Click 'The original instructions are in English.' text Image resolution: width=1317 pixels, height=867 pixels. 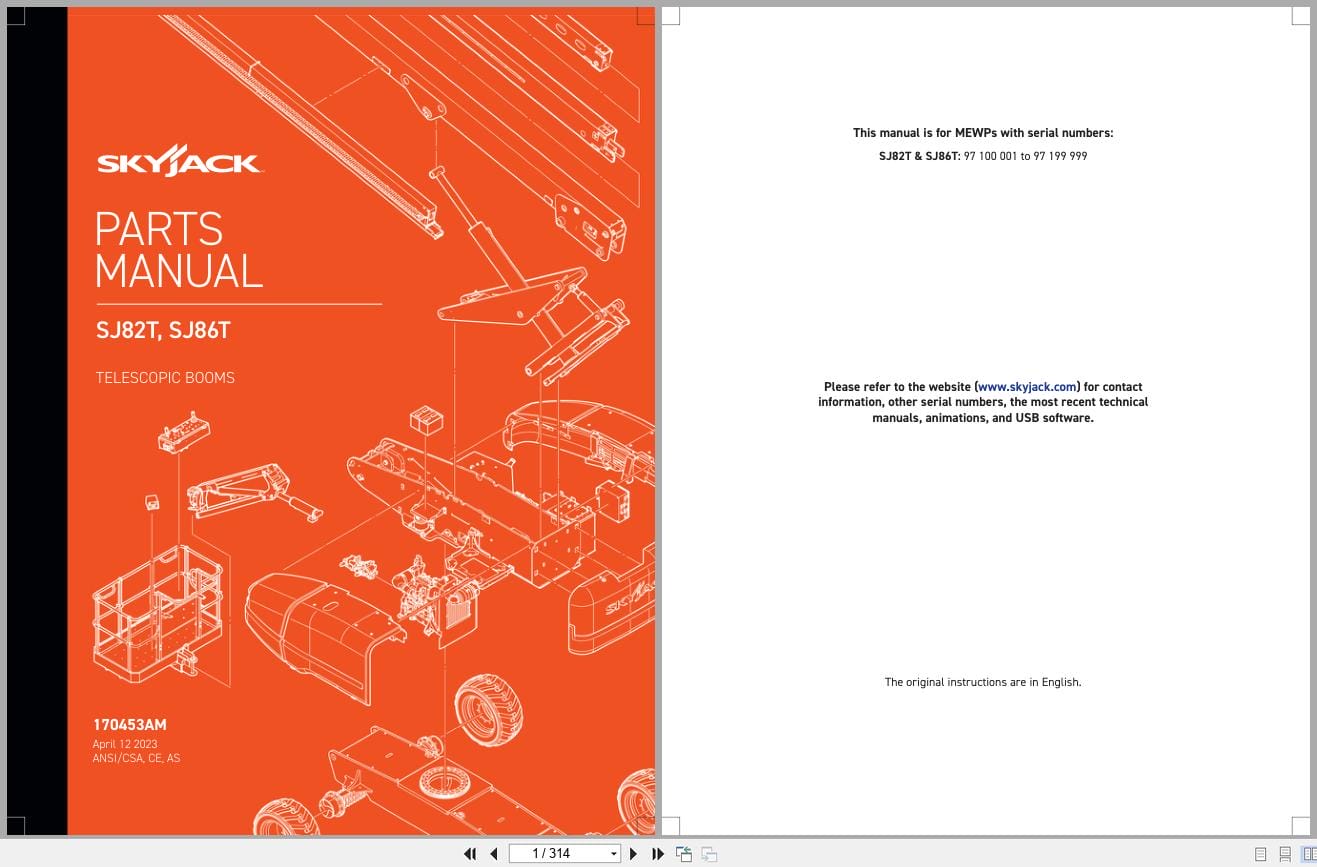[x=983, y=682]
